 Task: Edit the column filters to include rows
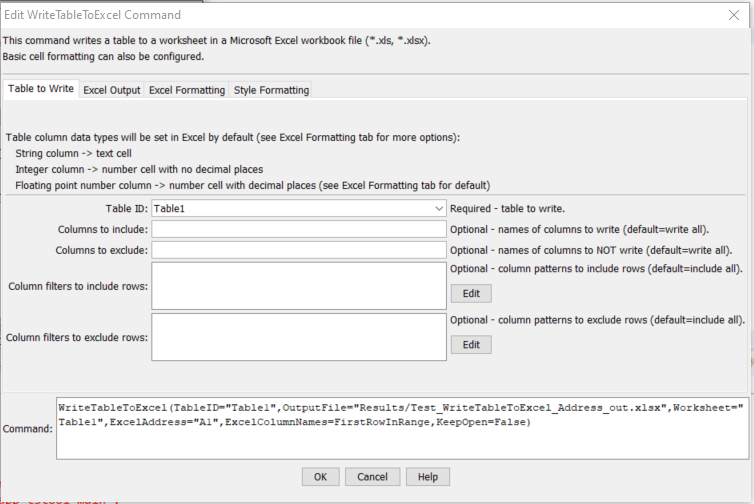[471, 293]
